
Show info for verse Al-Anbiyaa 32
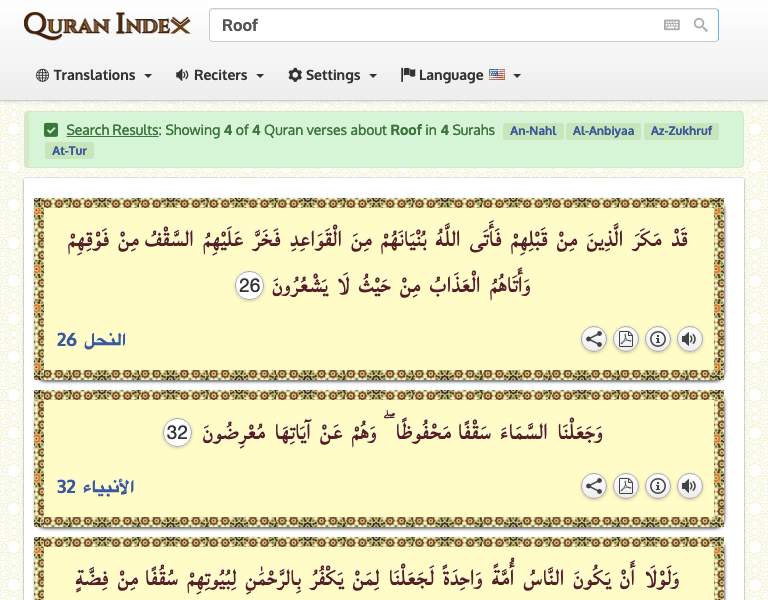[x=658, y=486]
